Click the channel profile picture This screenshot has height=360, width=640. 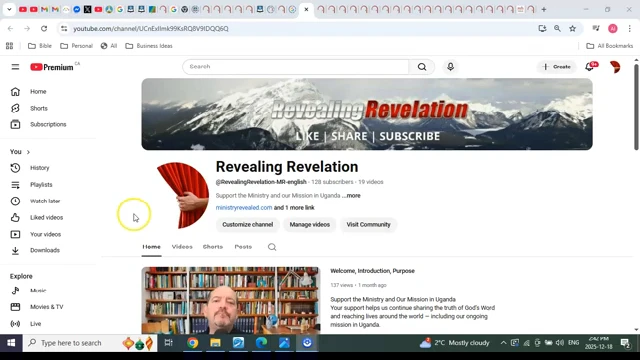point(183,196)
